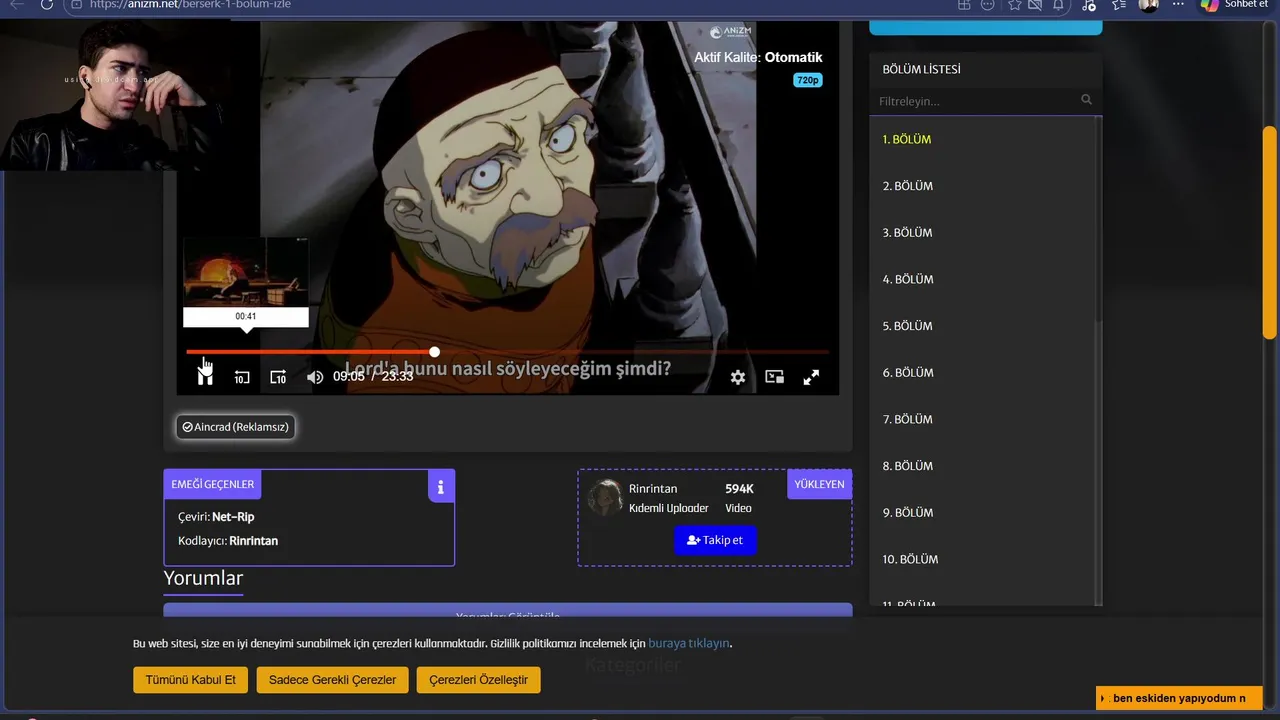Skip the video forward 10 seconds
Viewport: 1280px width, 720px height.
pos(278,377)
